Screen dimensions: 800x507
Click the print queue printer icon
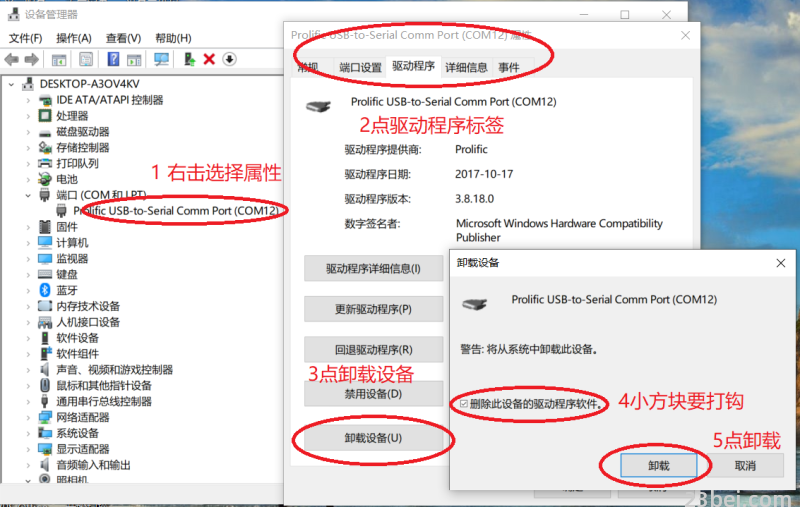point(45,163)
